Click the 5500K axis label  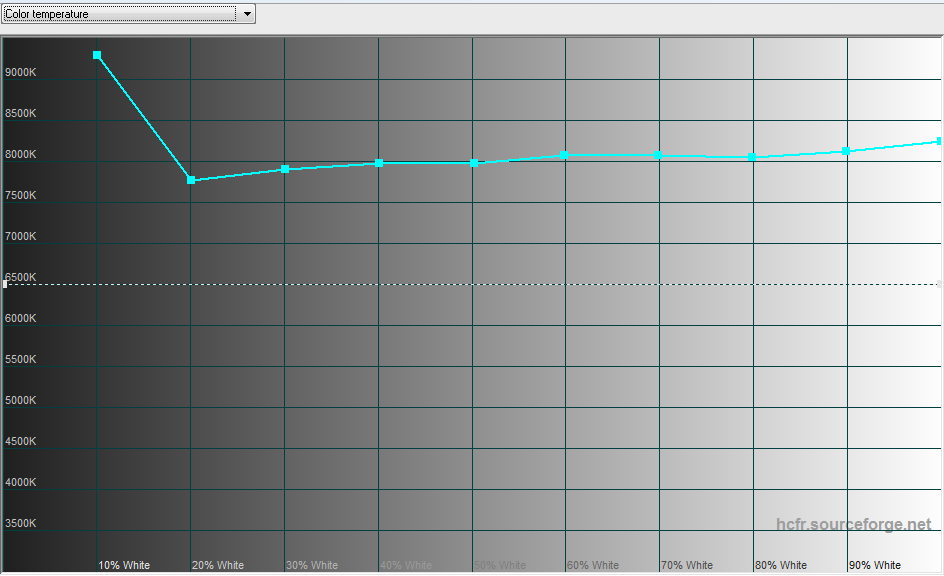point(20,359)
